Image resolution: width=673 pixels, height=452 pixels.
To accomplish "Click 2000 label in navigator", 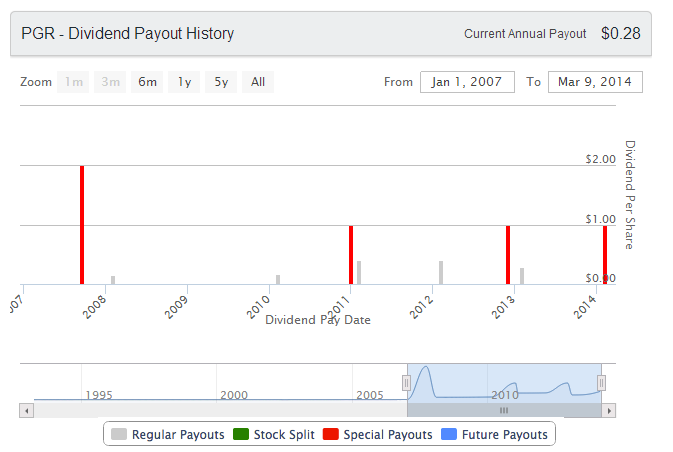I will coord(234,395).
